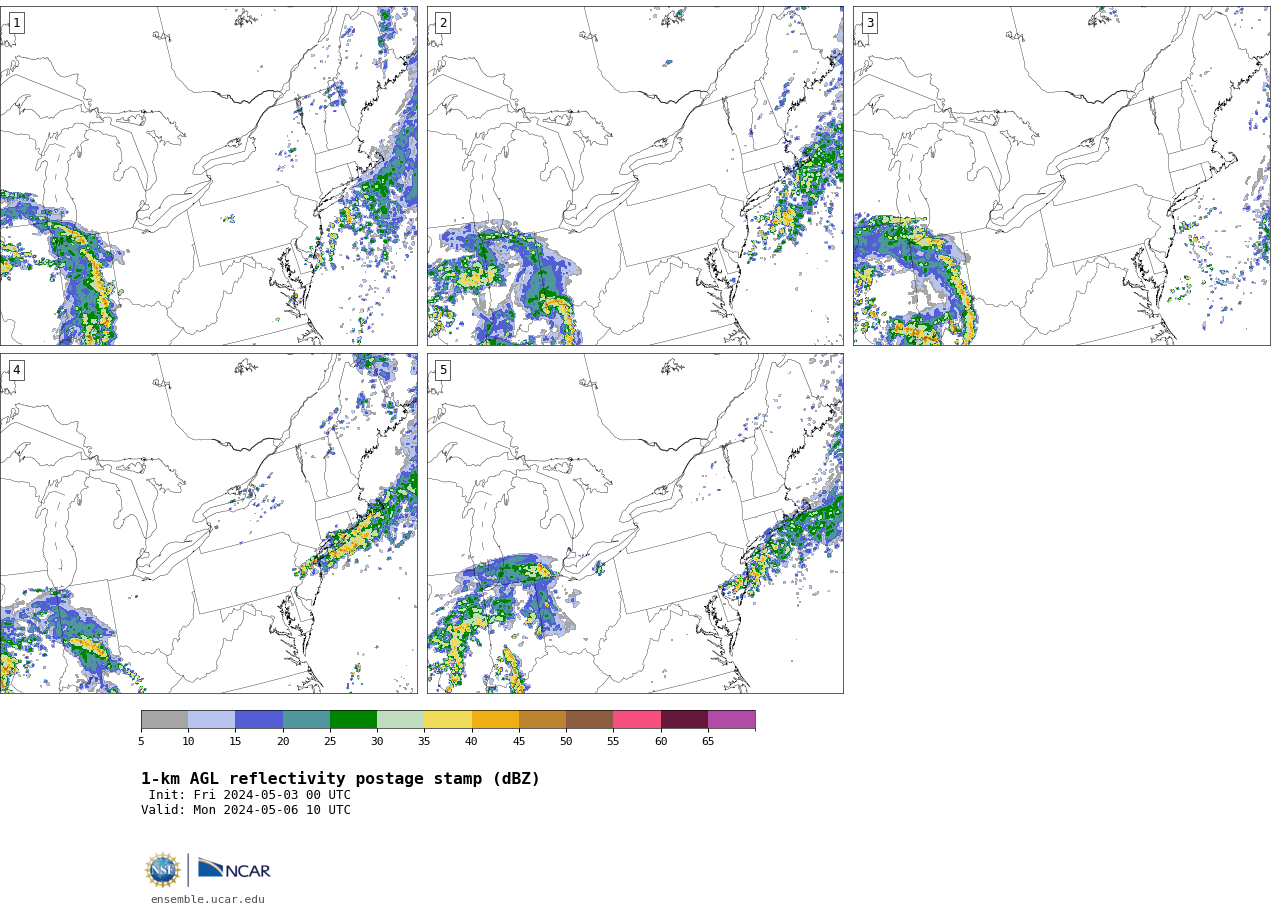Click the member number 5 label box
The image size is (1280, 910).
(x=443, y=370)
